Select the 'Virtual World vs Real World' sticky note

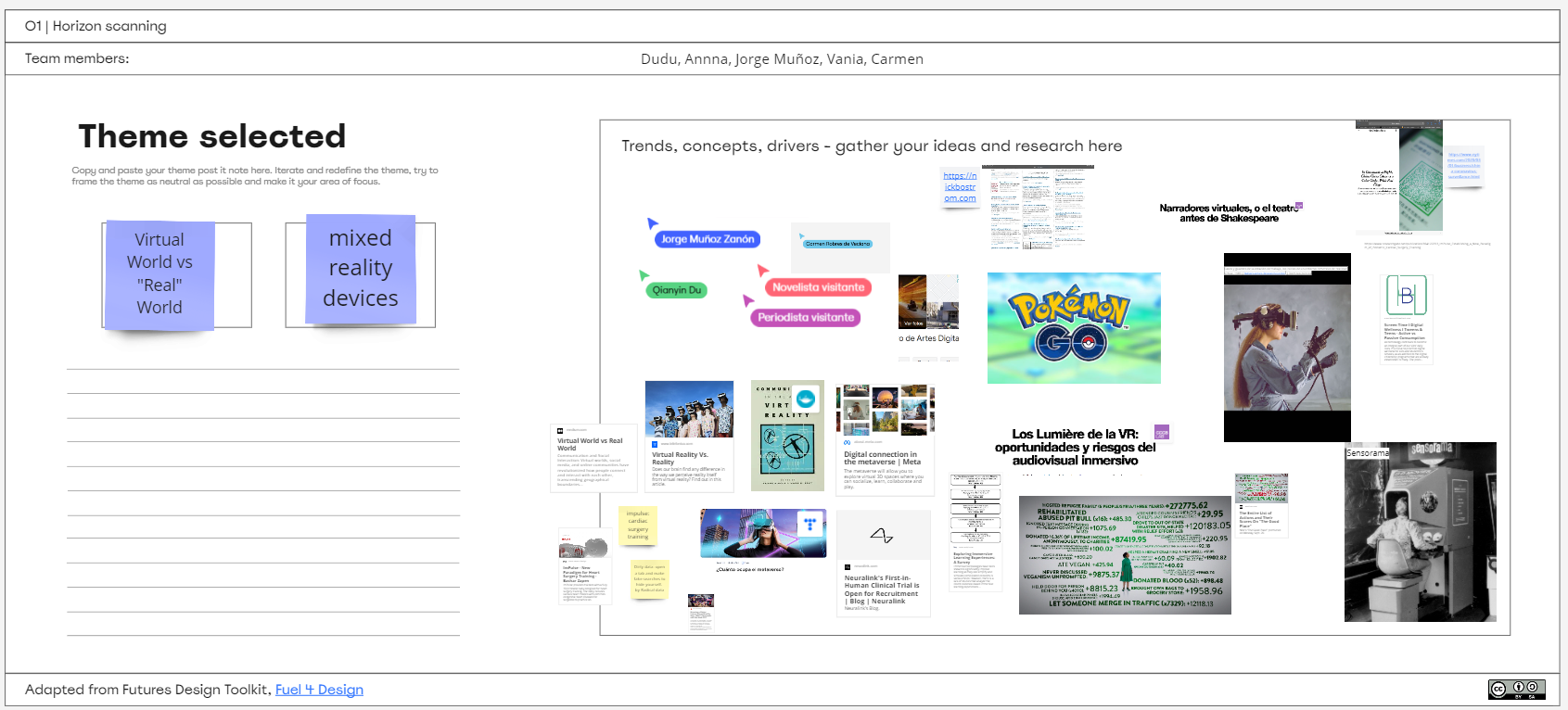click(x=159, y=274)
